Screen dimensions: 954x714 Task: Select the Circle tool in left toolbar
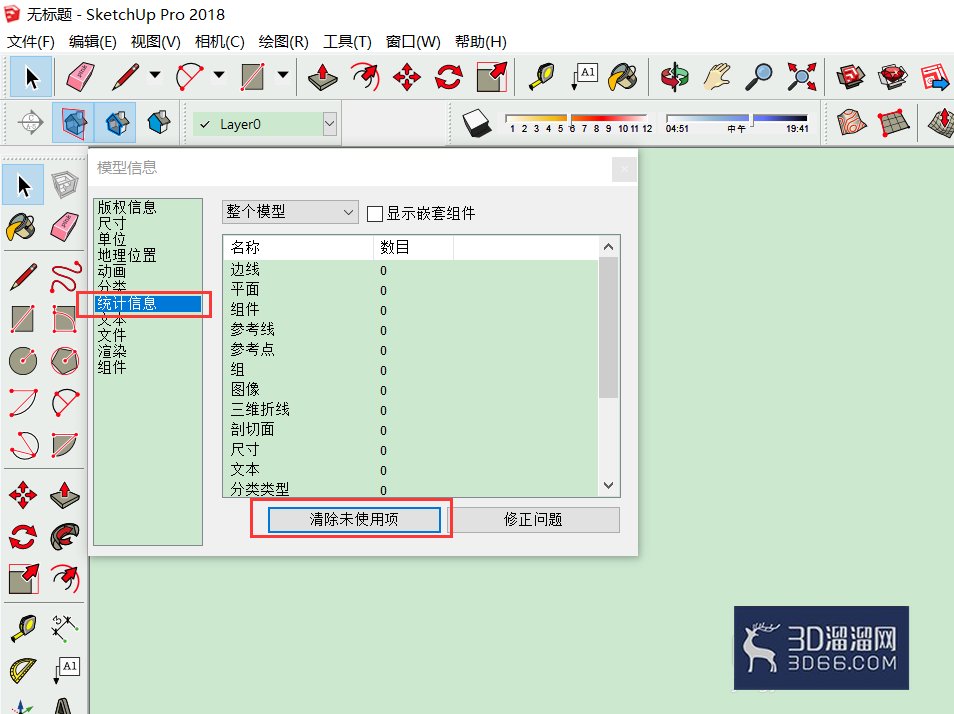pos(23,361)
